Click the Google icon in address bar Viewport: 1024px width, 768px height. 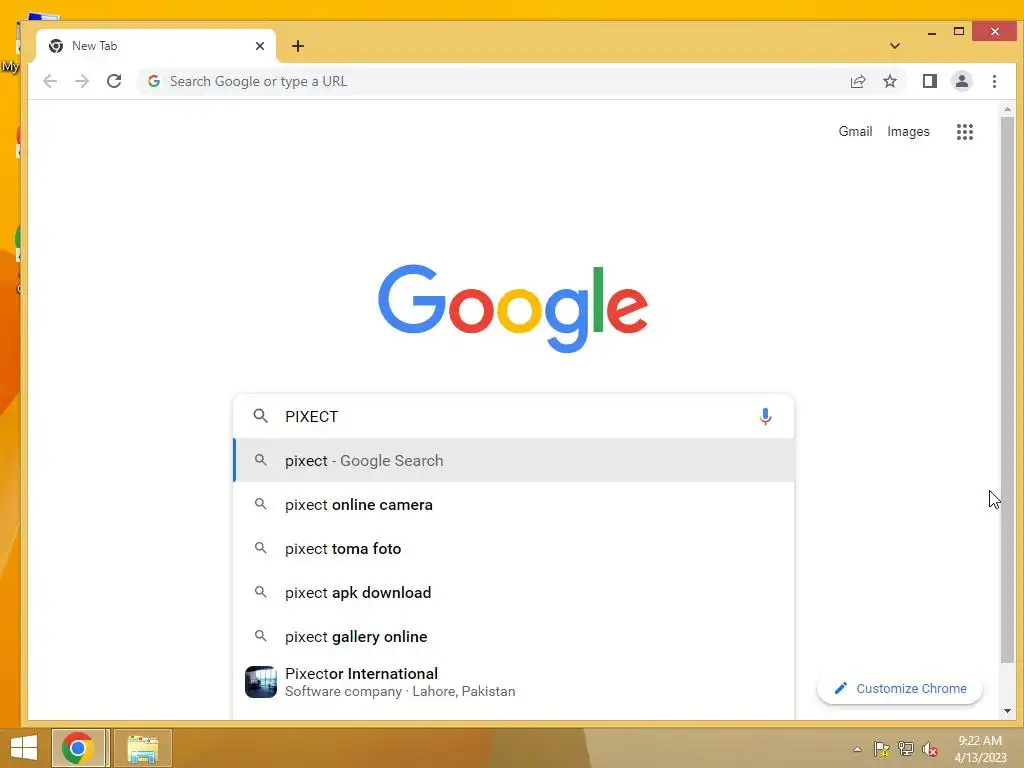(153, 81)
